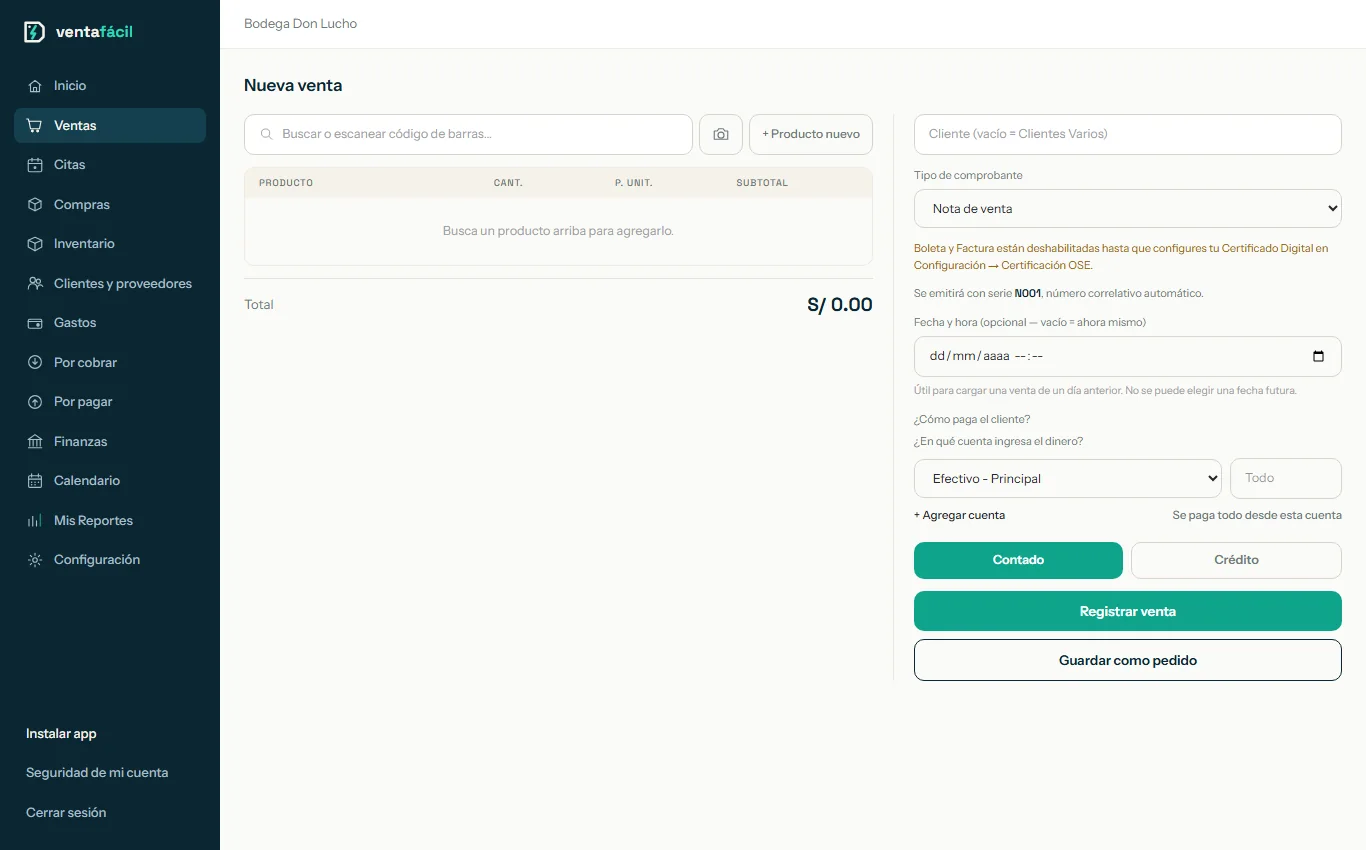
Task: Click Cerrar sesión to log out
Action: (66, 813)
